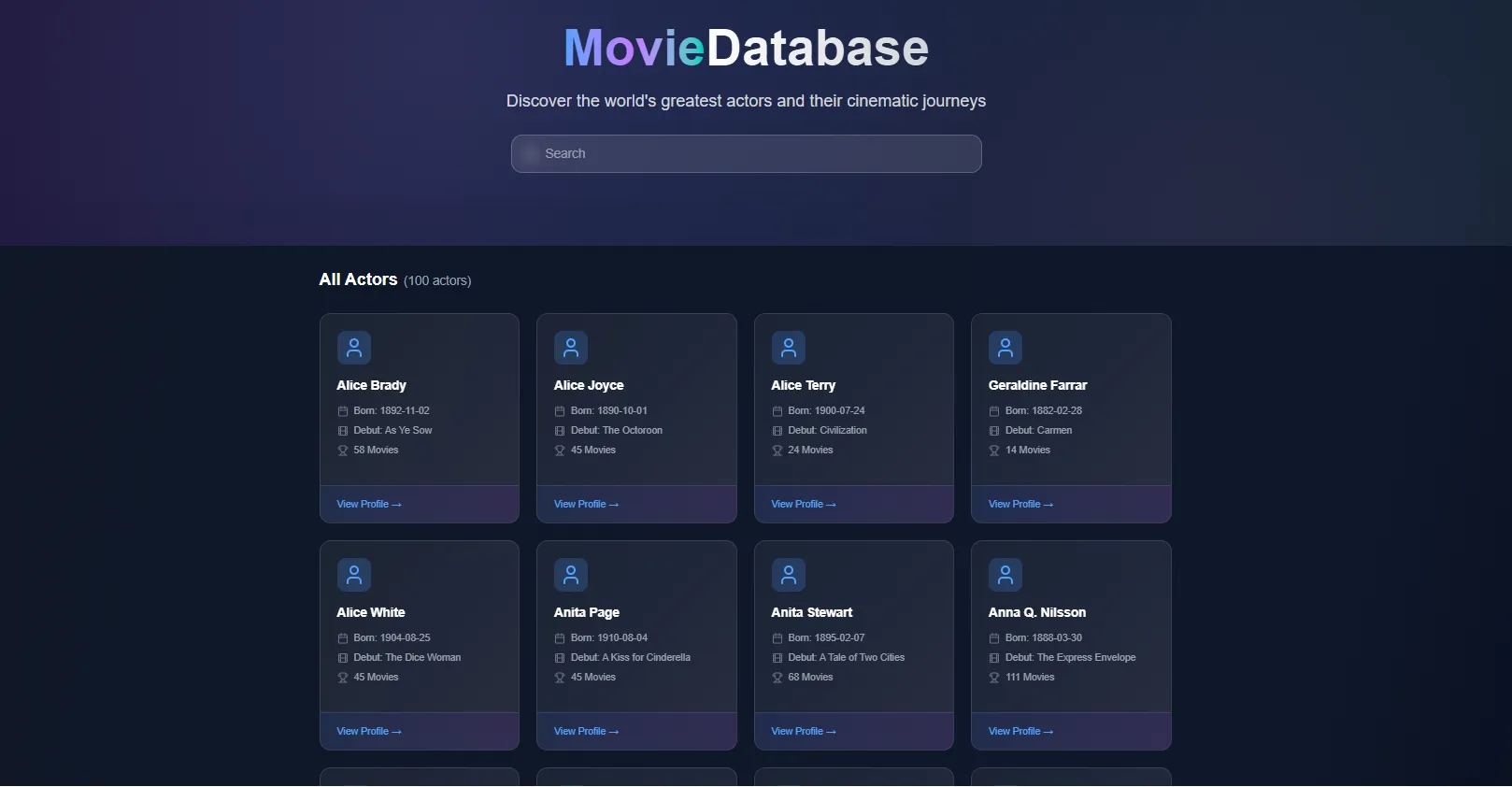Click the calendar icon beside Born 1904-08-25
1512x787 pixels.
343,638
